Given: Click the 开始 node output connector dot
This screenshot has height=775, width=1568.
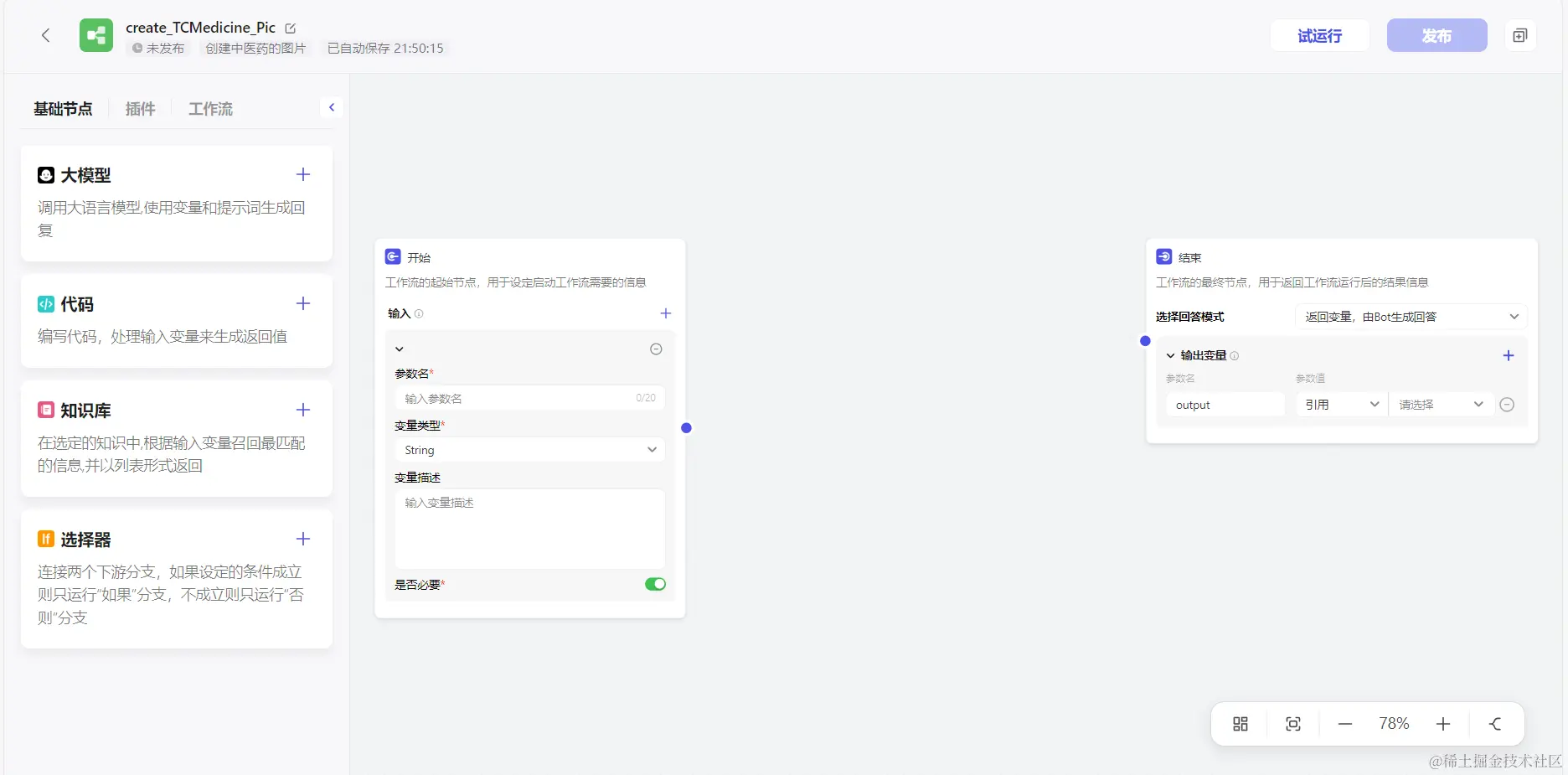Looking at the screenshot, I should [x=686, y=428].
